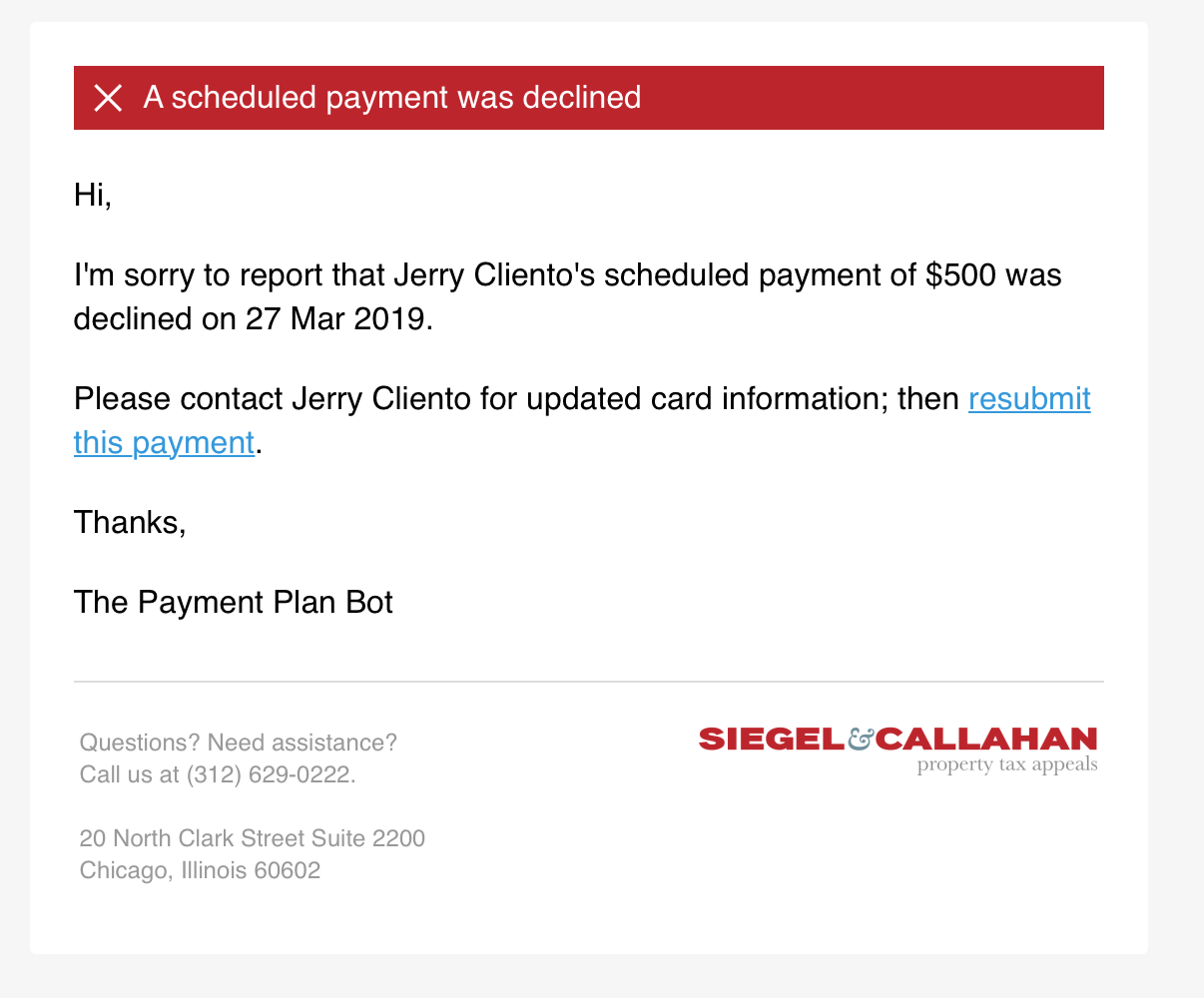Select "The Payment Plan Bot" signature
This screenshot has width=1204, height=998.
coord(234,602)
